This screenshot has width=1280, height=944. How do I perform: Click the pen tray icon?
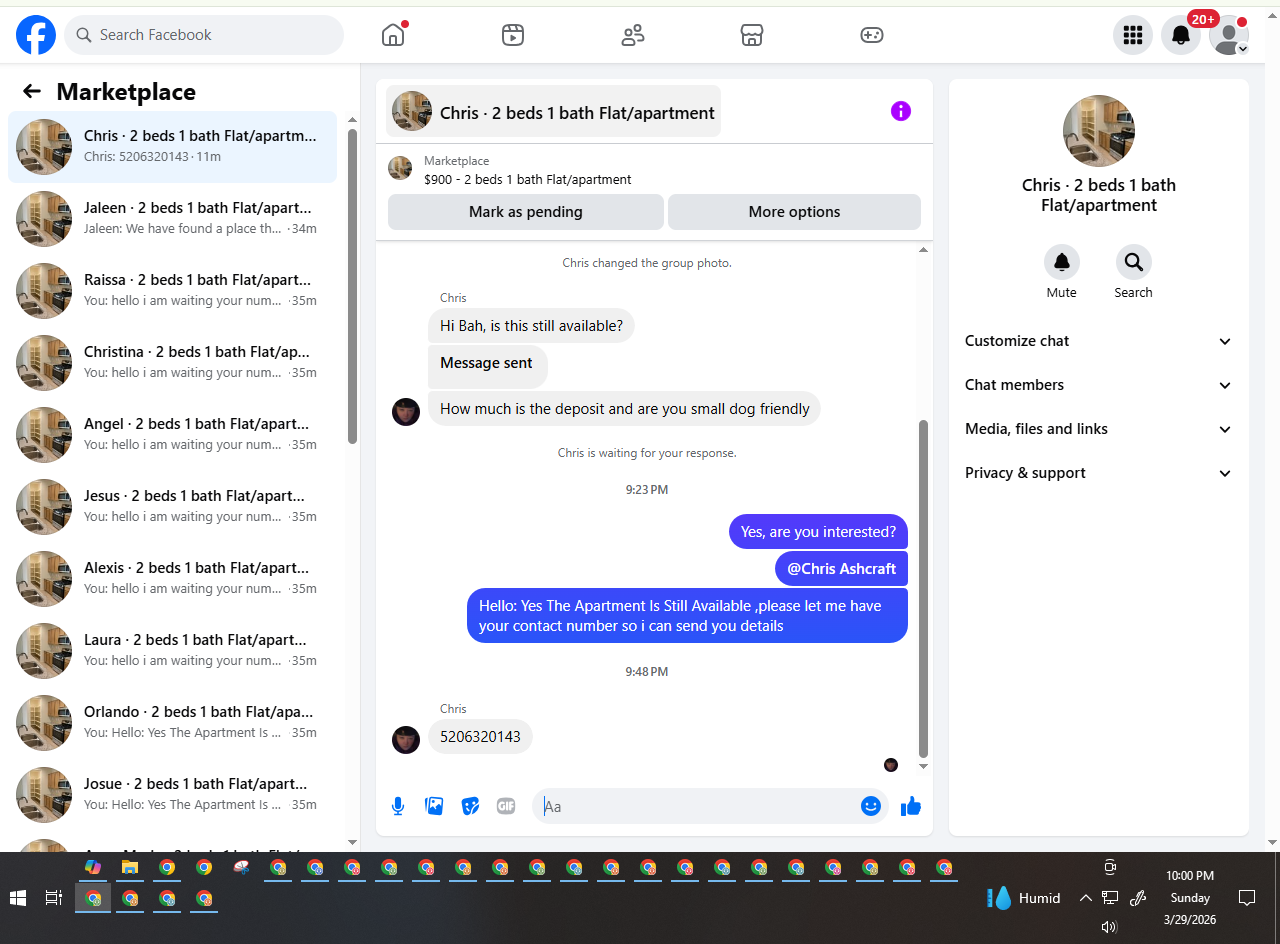pos(1137,898)
